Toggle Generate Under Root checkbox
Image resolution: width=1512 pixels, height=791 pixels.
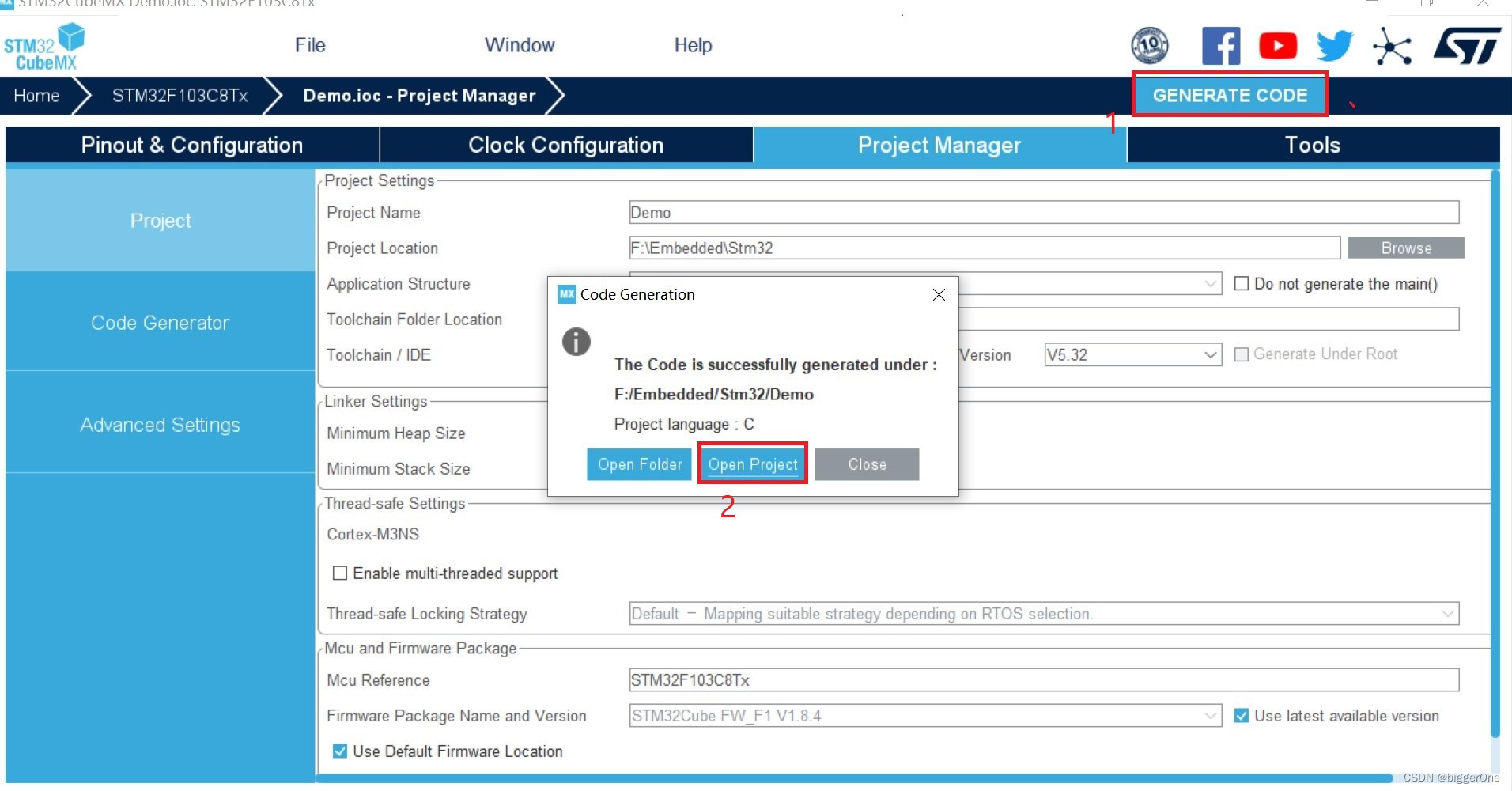1242,354
